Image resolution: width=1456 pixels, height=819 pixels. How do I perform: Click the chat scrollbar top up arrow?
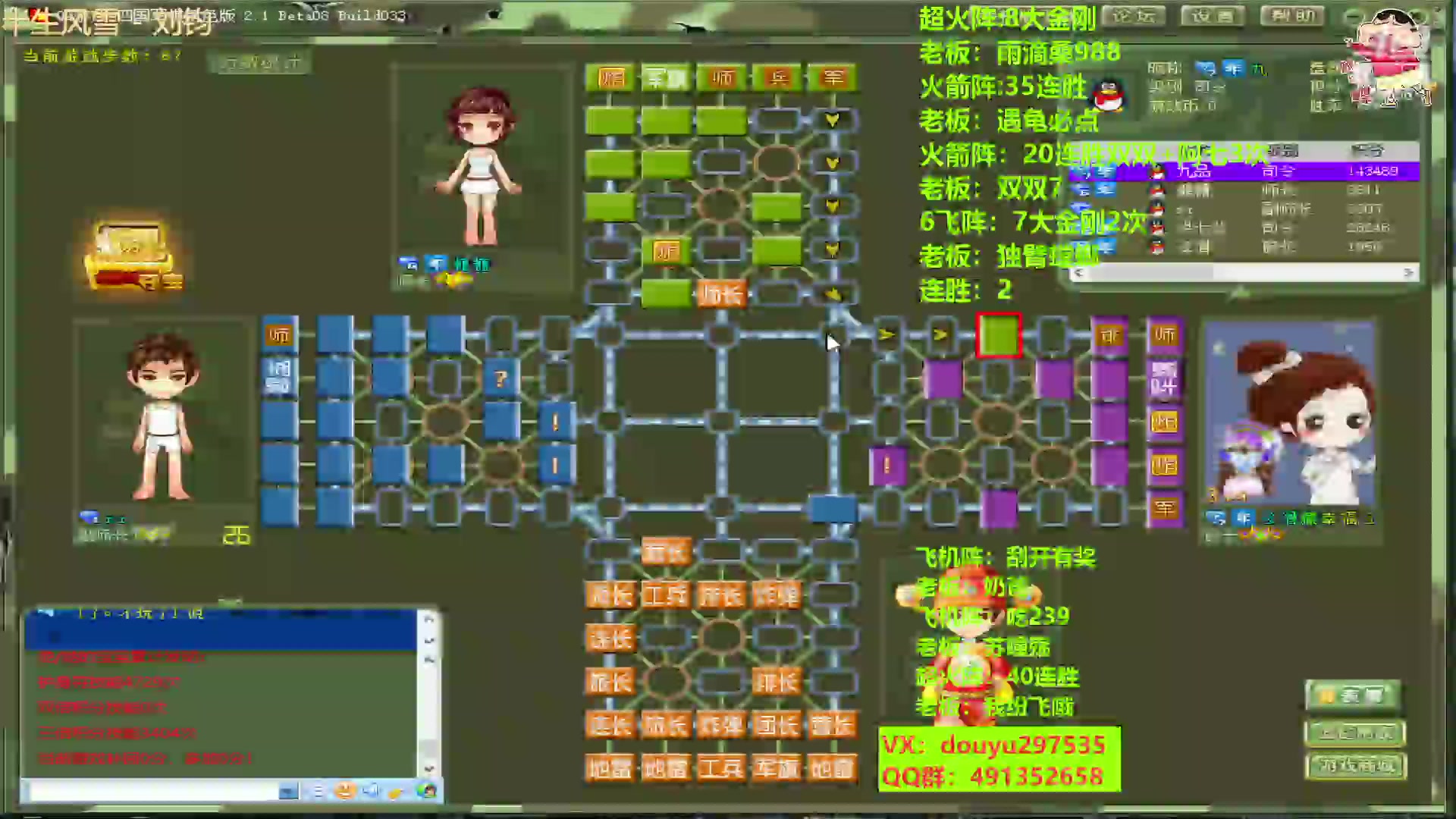pos(428,620)
